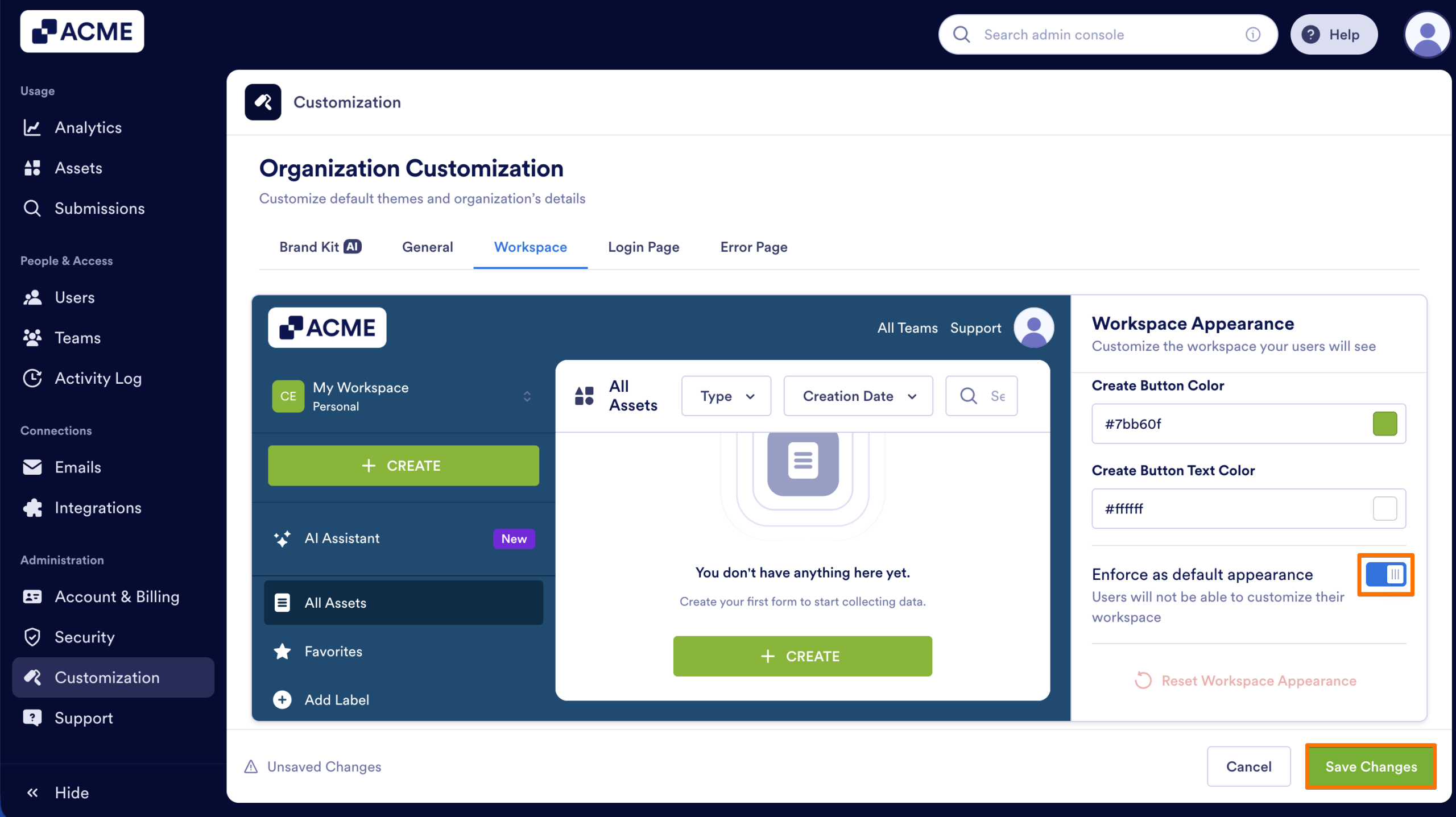Click Reset Workspace Appearance

1246,681
